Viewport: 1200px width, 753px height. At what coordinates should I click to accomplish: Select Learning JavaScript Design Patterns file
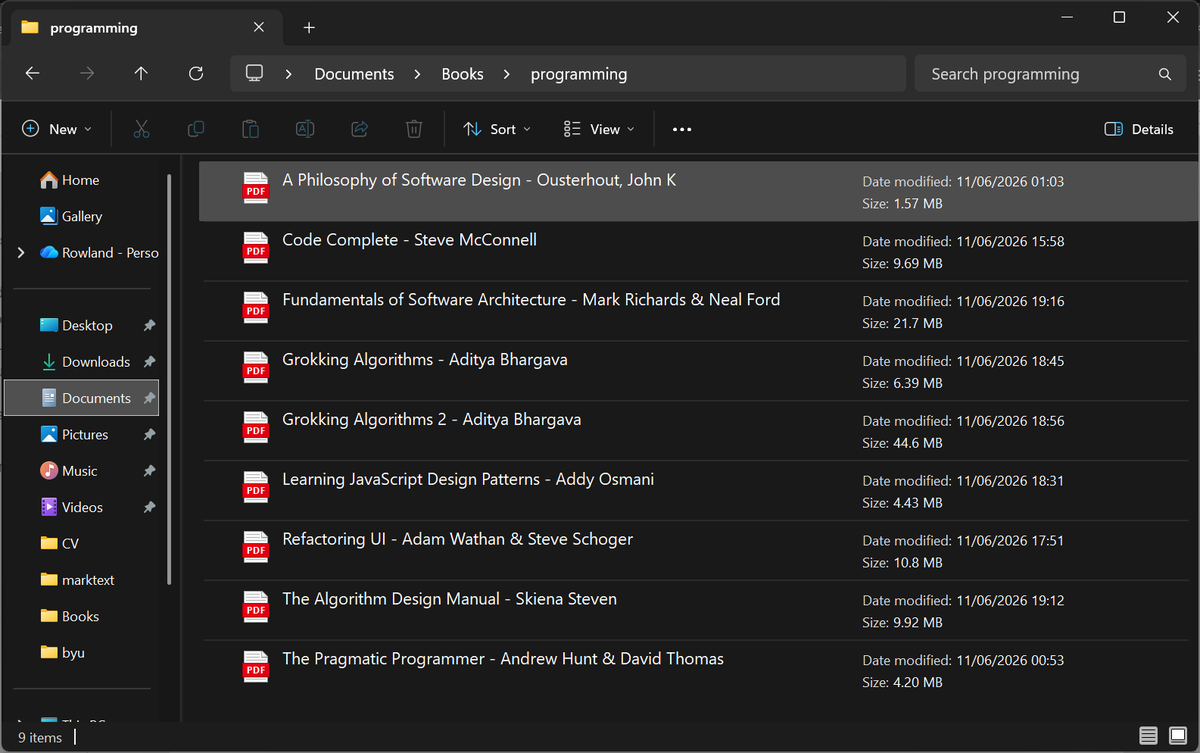point(698,491)
